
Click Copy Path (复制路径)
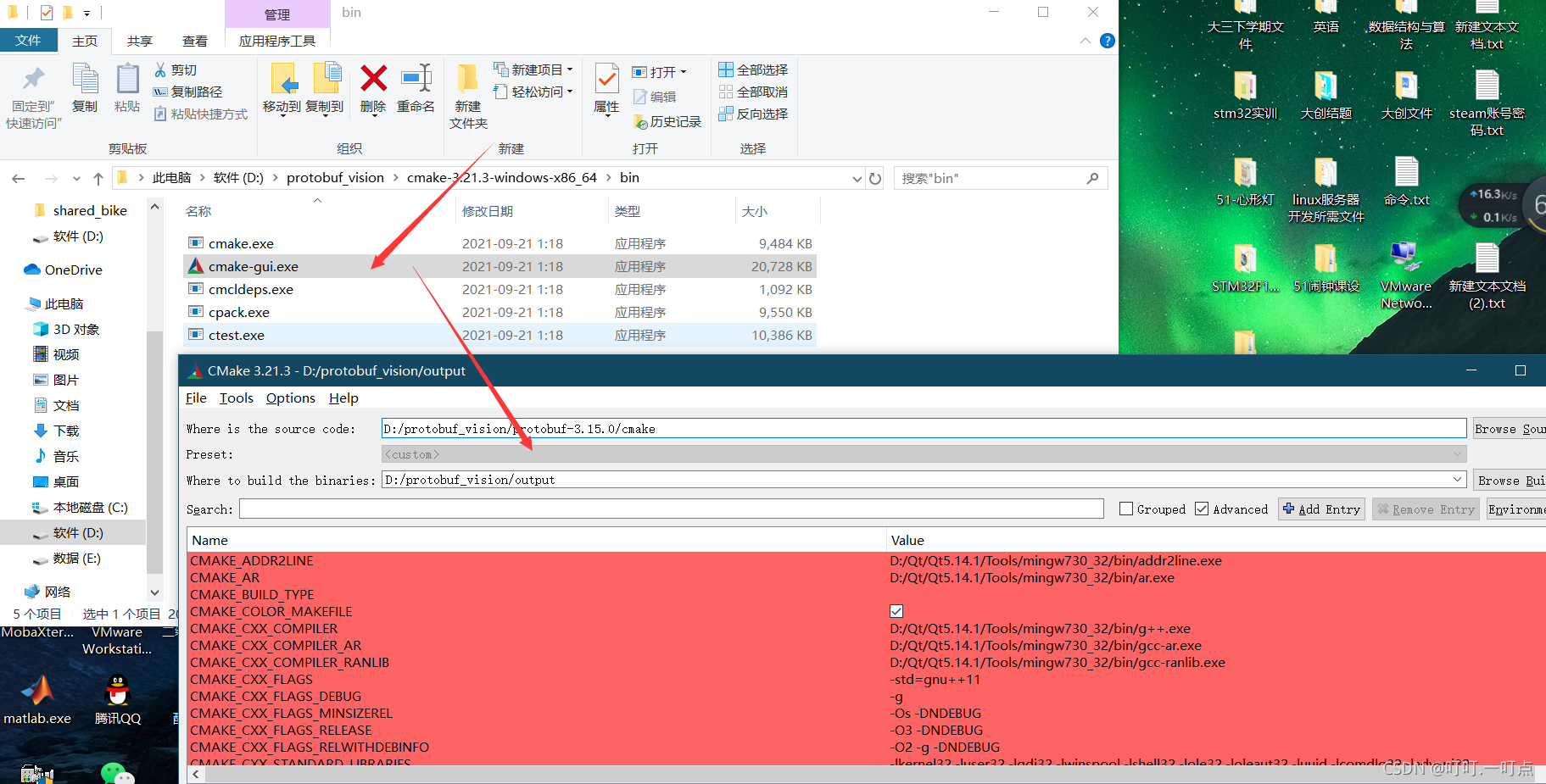tap(187, 92)
